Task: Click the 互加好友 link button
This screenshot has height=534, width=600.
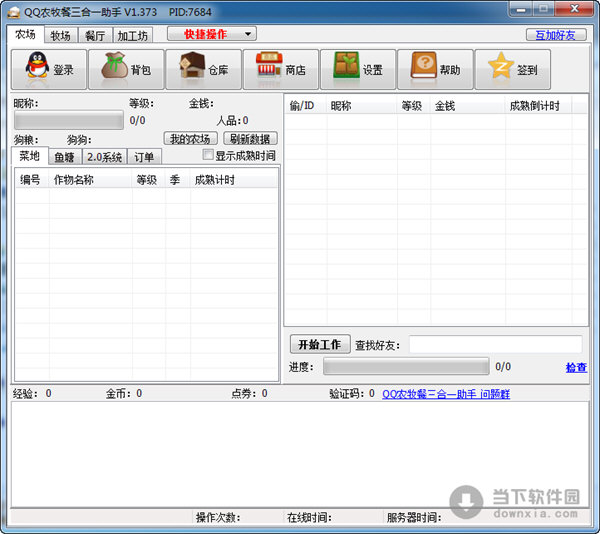Action: [x=556, y=35]
